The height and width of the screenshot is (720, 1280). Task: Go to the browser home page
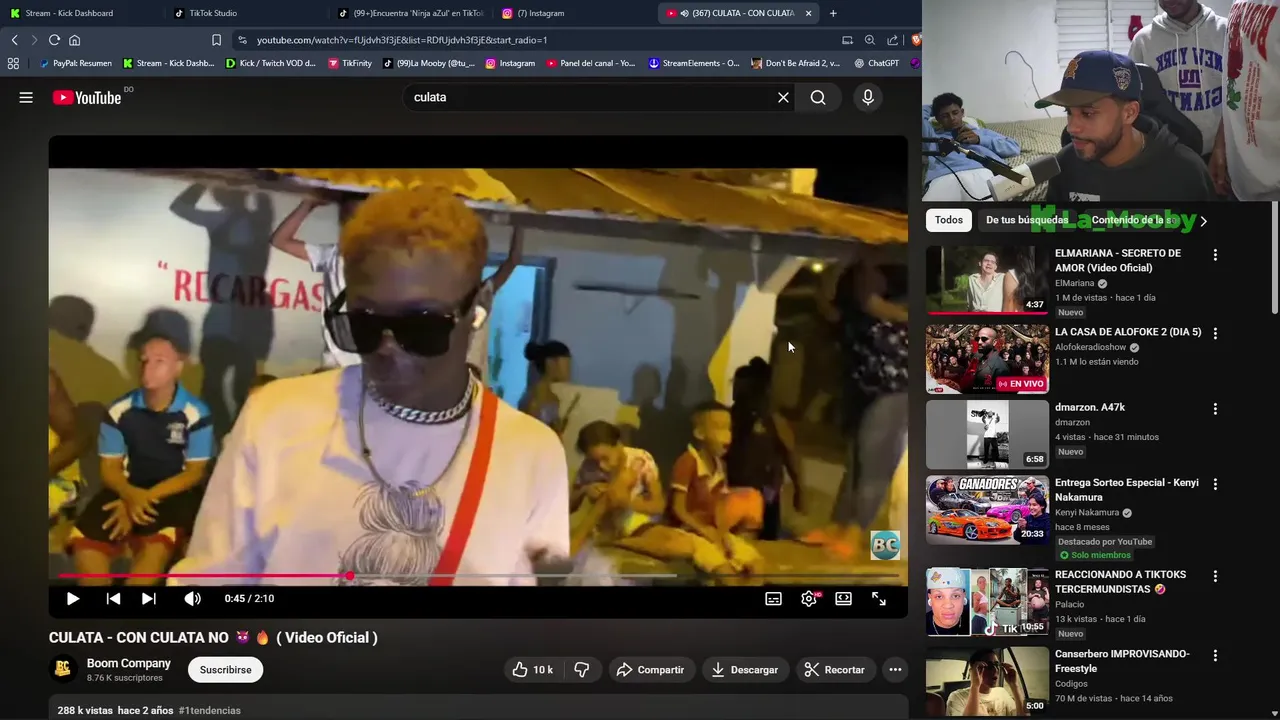[74, 40]
